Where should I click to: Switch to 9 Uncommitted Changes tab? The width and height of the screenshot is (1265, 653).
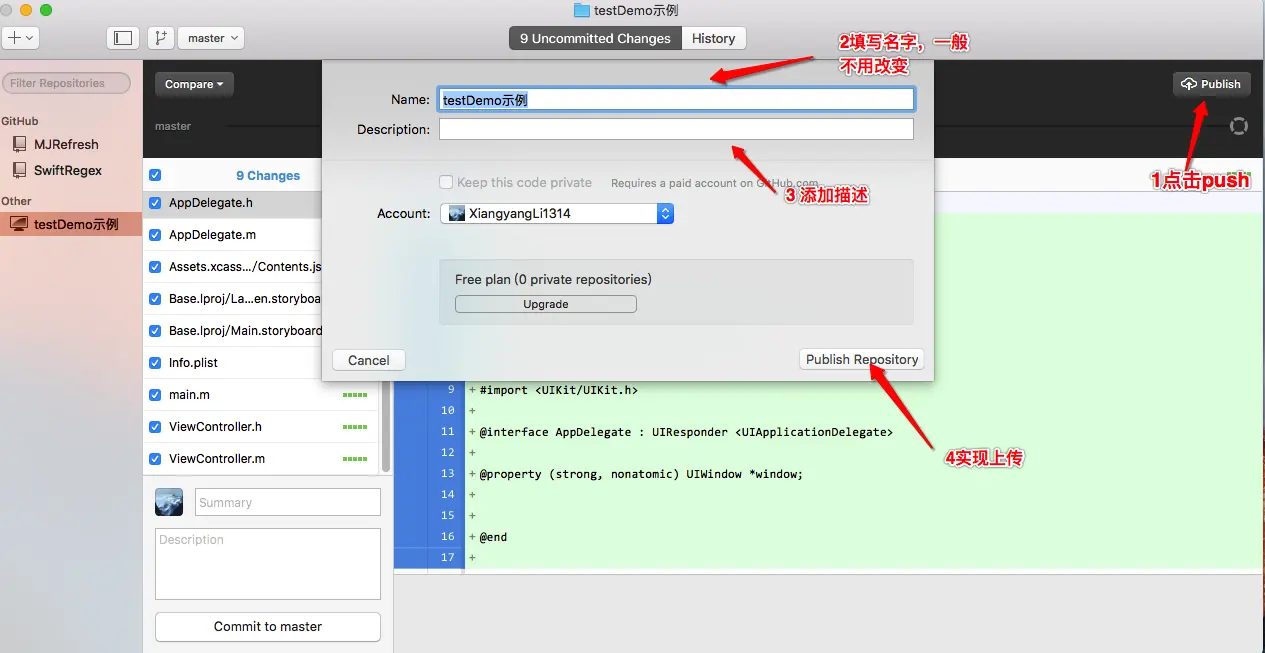pos(595,38)
